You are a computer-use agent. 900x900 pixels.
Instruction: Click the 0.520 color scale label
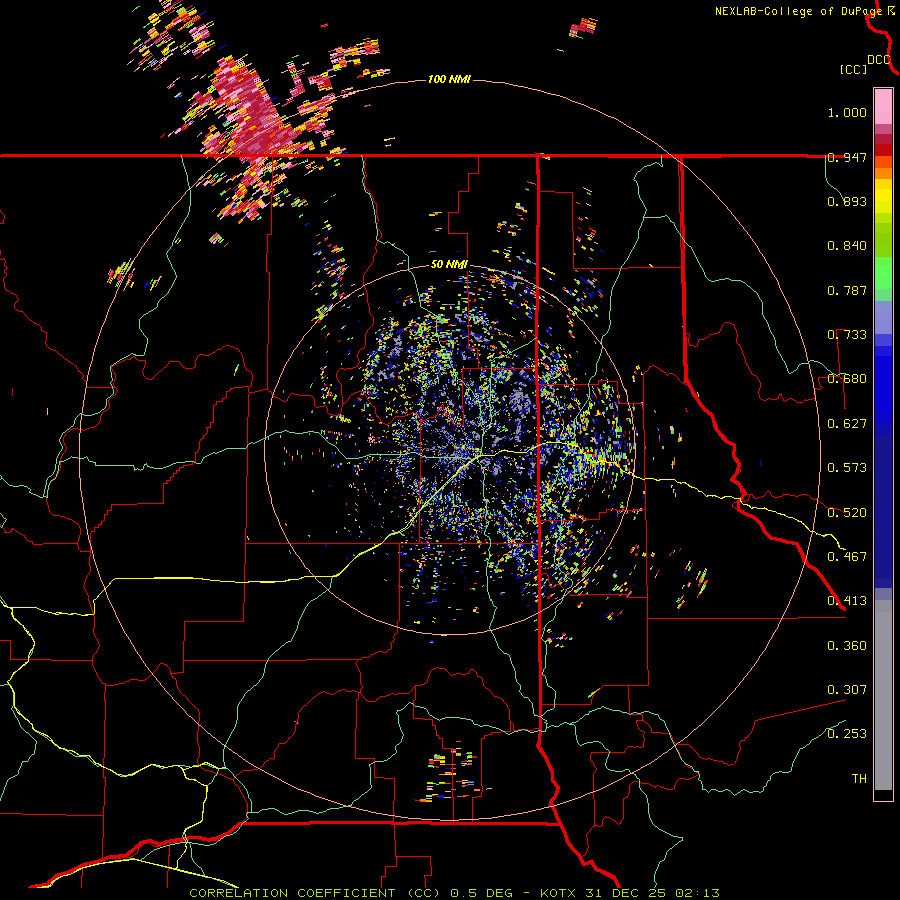(847, 513)
